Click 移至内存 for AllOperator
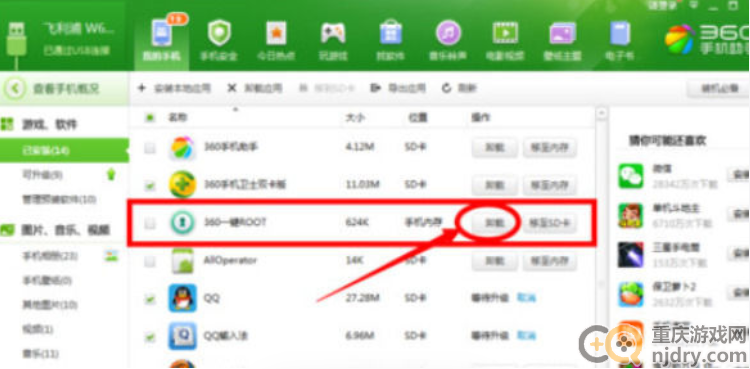Image resolution: width=750 pixels, height=369 pixels. [x=549, y=261]
